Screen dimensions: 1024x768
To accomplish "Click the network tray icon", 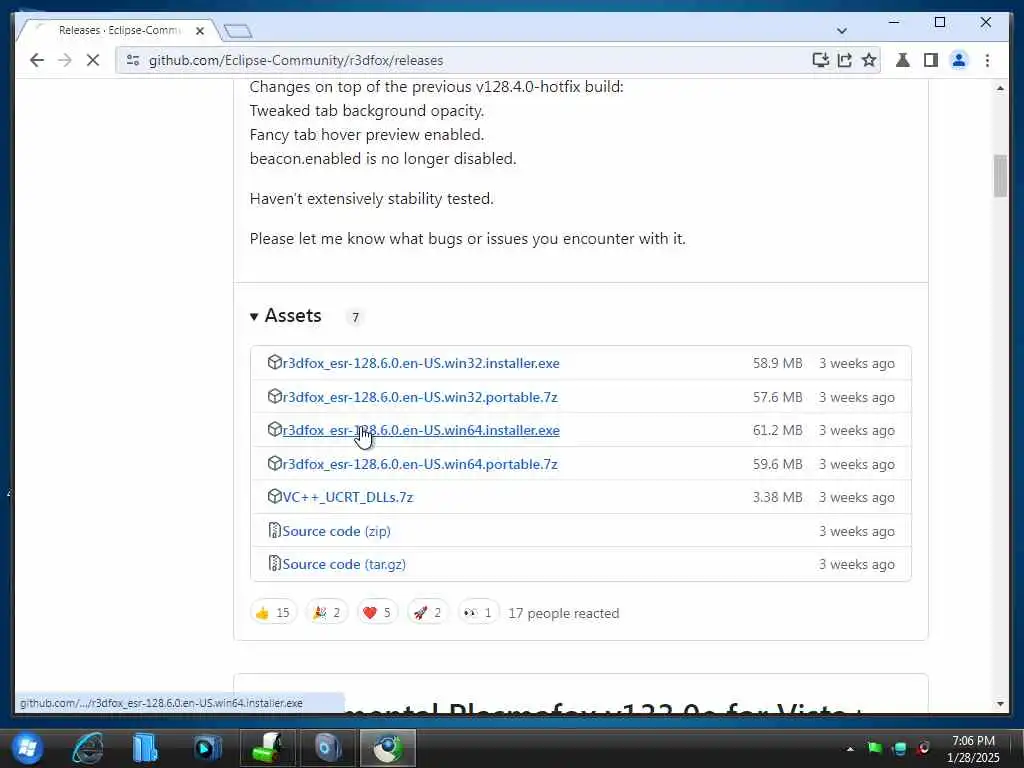I will coord(899,748).
